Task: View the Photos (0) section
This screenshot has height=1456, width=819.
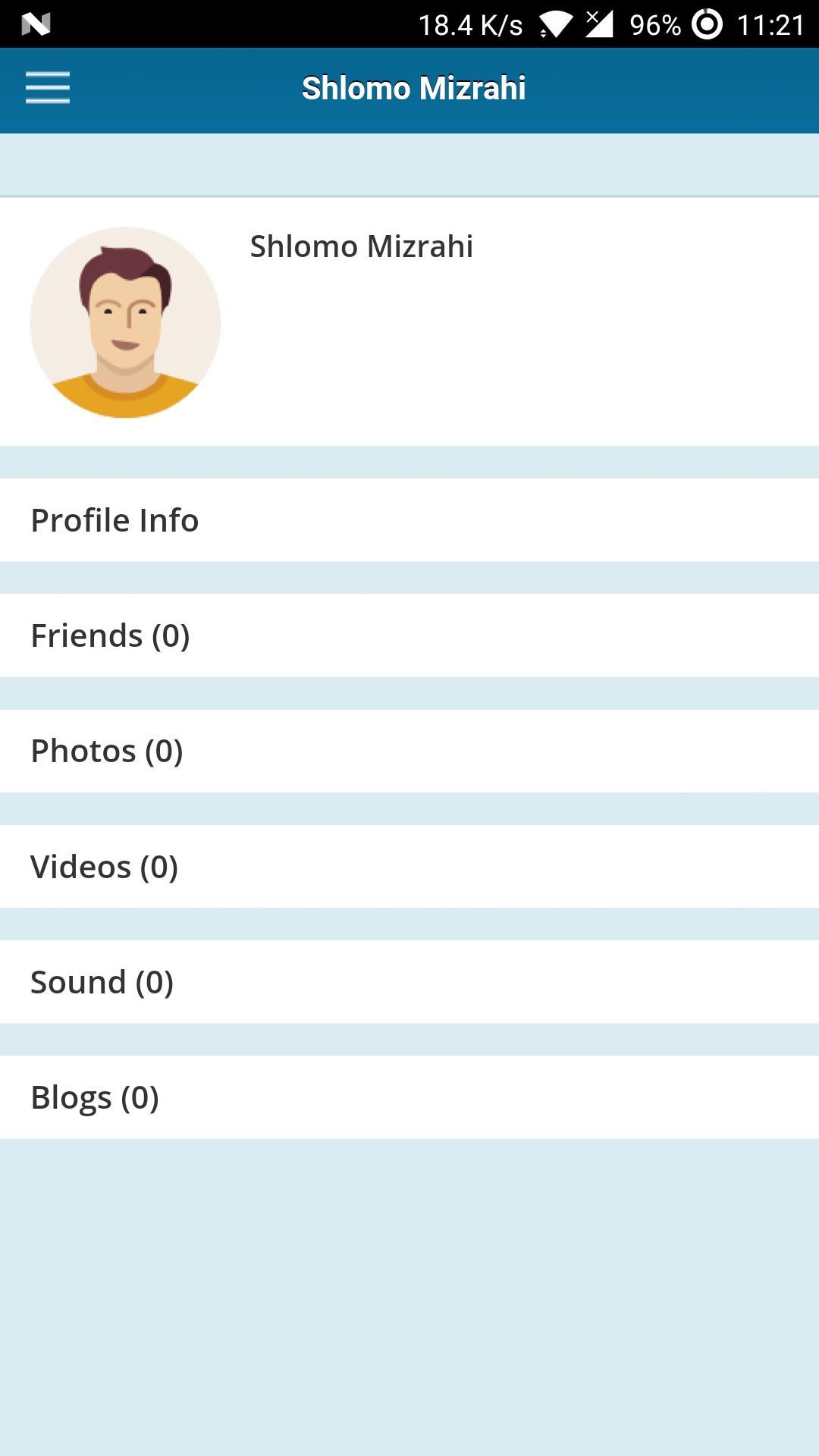Action: pyautogui.click(x=409, y=751)
